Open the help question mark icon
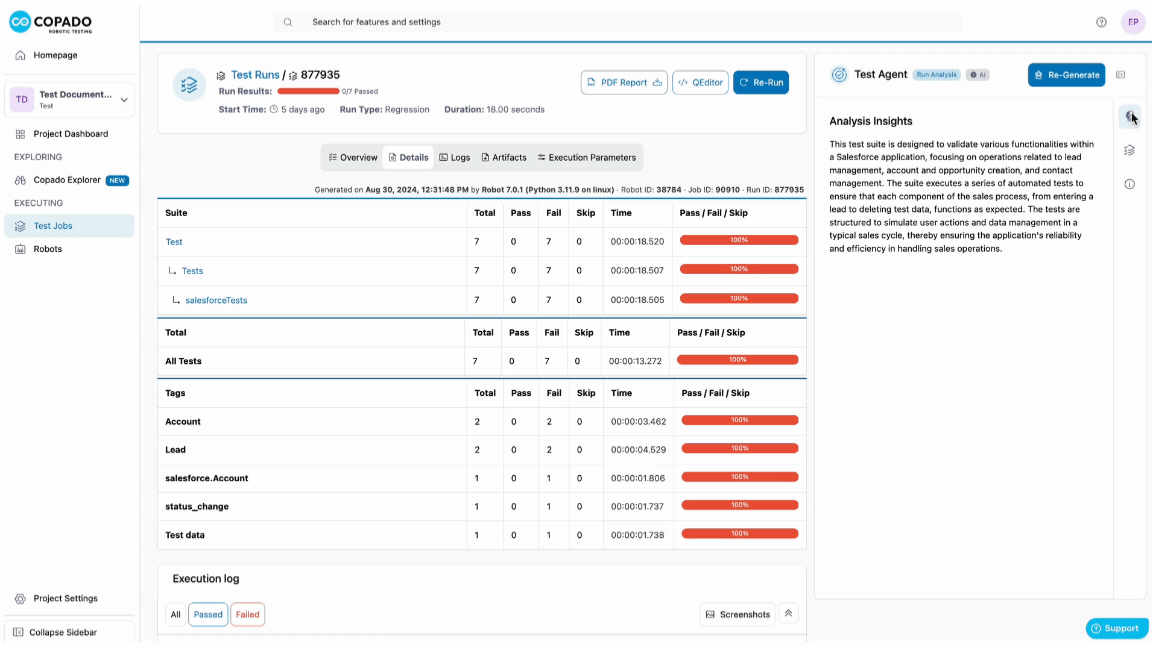This screenshot has width=1152, height=648. coord(1101,22)
